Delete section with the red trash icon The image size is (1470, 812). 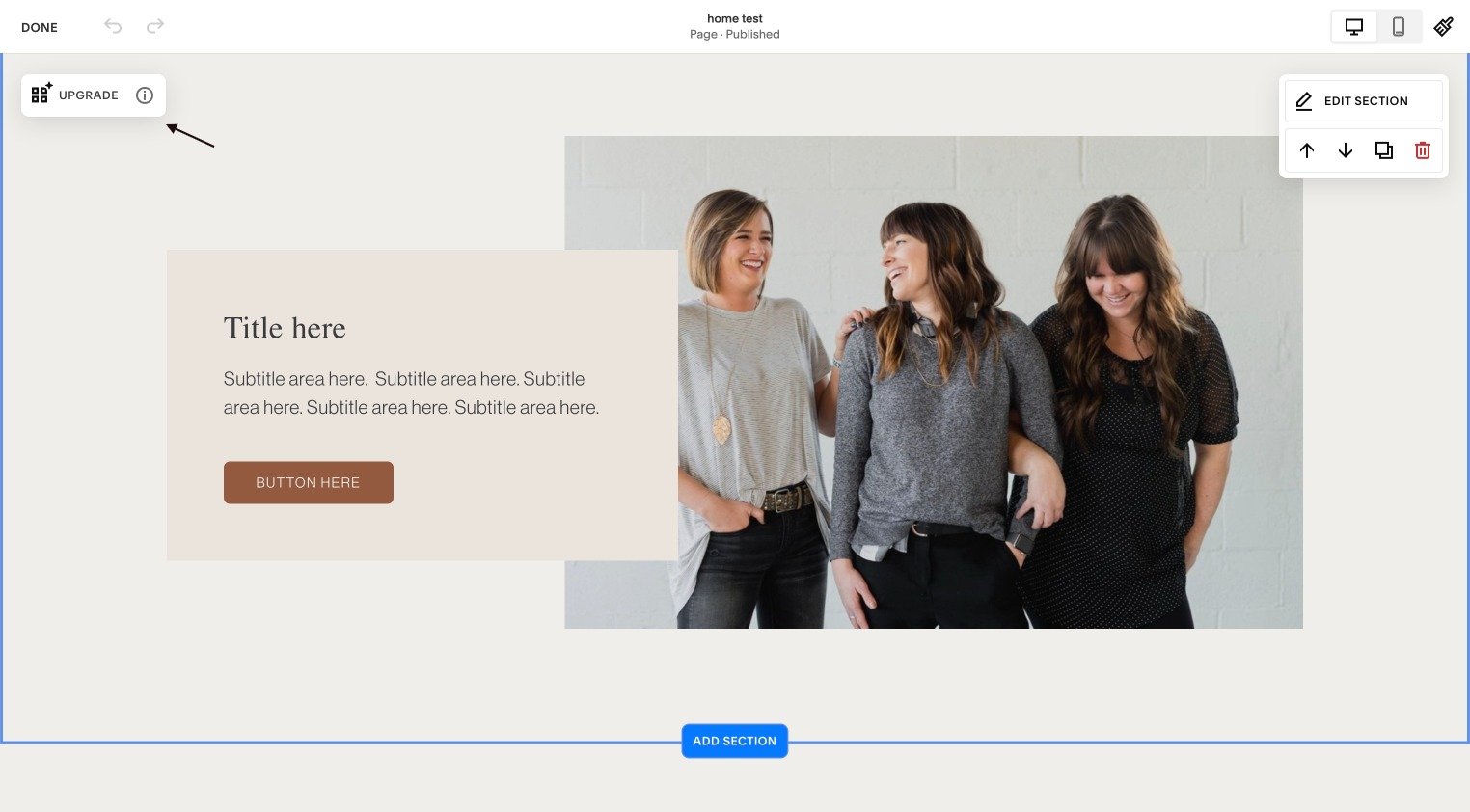coord(1423,150)
